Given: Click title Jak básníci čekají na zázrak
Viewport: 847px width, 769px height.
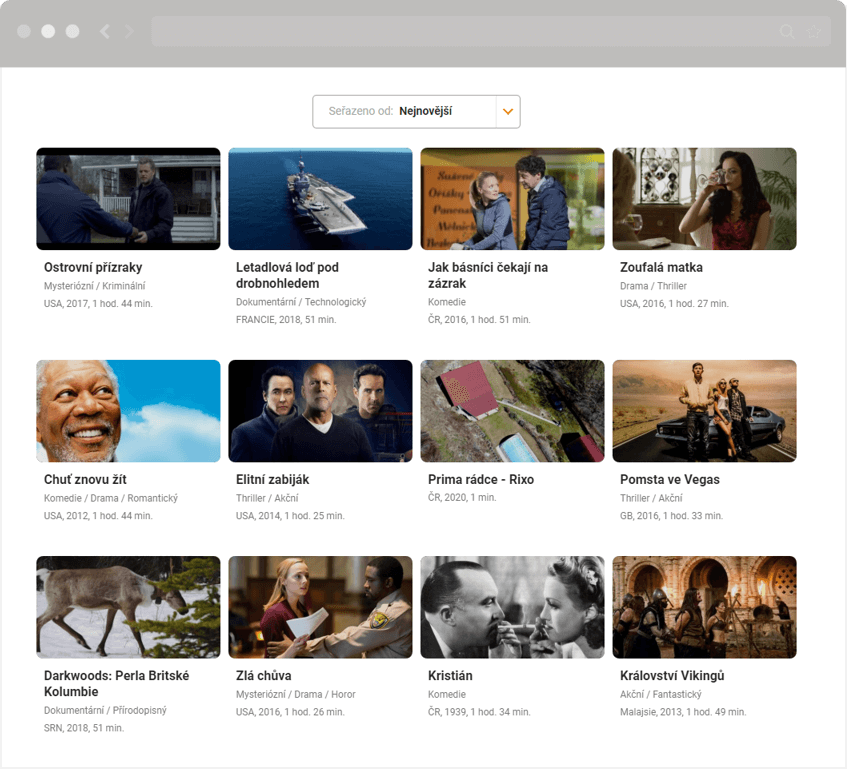Looking at the screenshot, I should pos(488,275).
